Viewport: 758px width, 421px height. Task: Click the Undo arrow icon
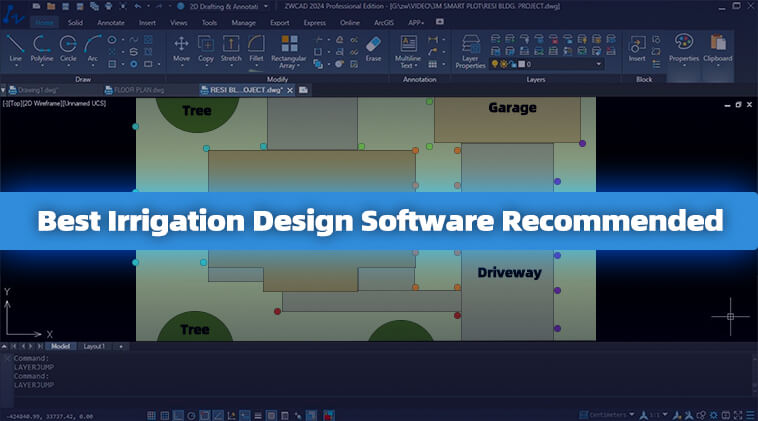[x=138, y=6]
